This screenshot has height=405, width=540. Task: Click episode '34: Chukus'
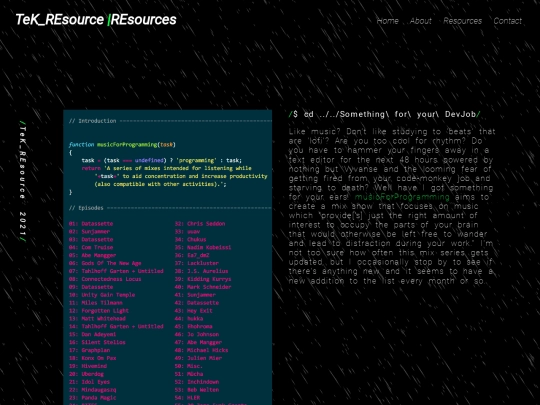click(x=190, y=240)
